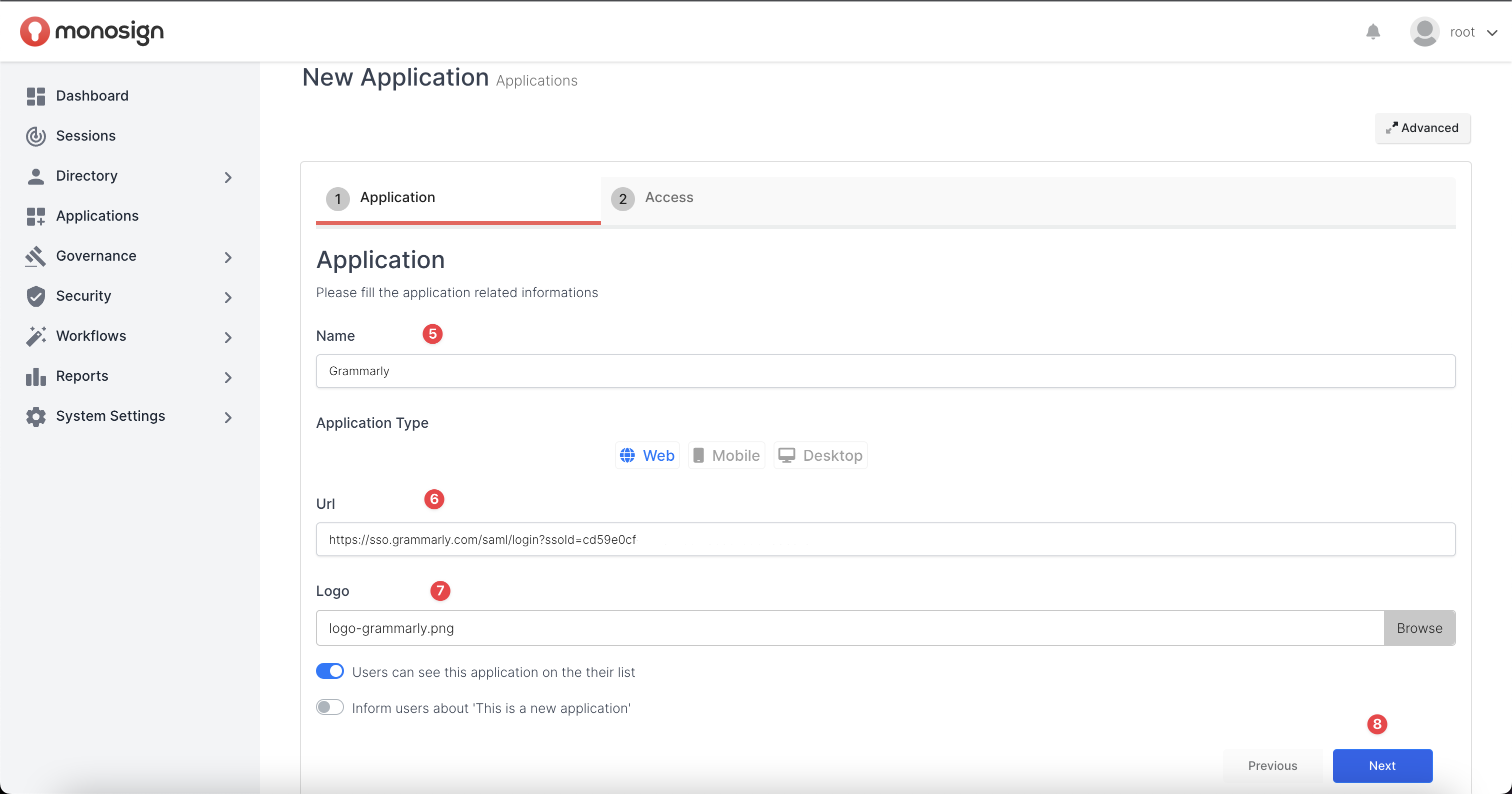Click the Security shield icon

pyautogui.click(x=36, y=296)
